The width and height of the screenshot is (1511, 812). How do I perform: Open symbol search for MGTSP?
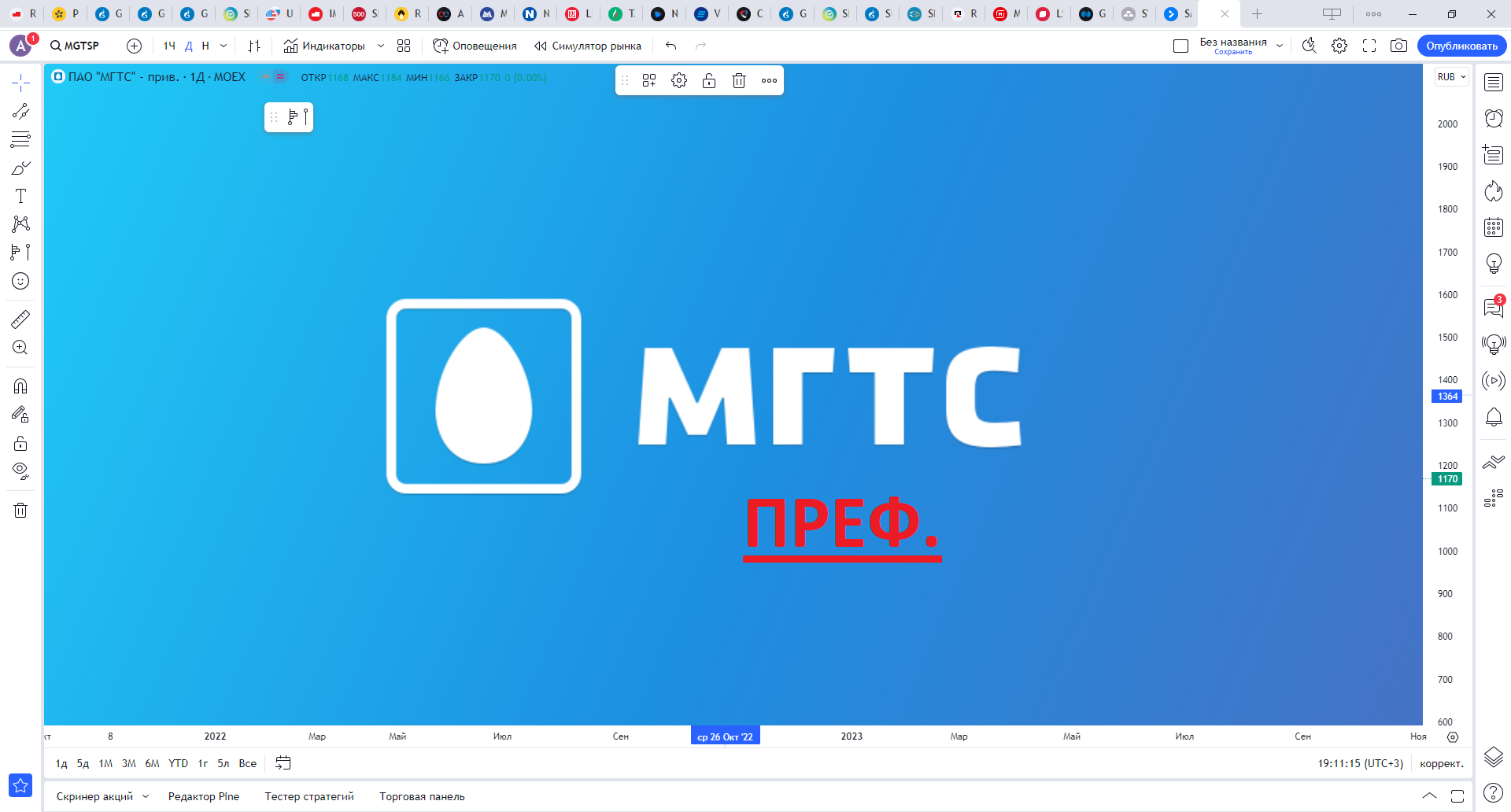(76, 46)
